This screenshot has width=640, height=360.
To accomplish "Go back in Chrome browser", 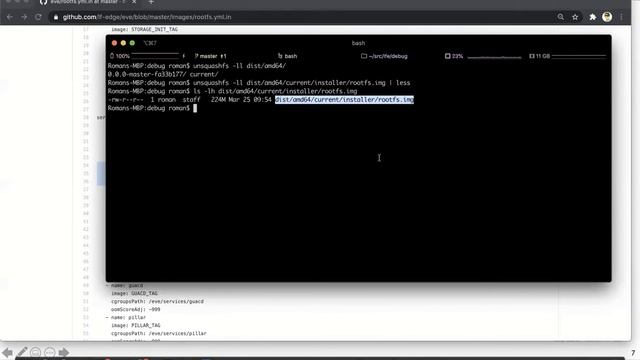I will pyautogui.click(x=10, y=17).
